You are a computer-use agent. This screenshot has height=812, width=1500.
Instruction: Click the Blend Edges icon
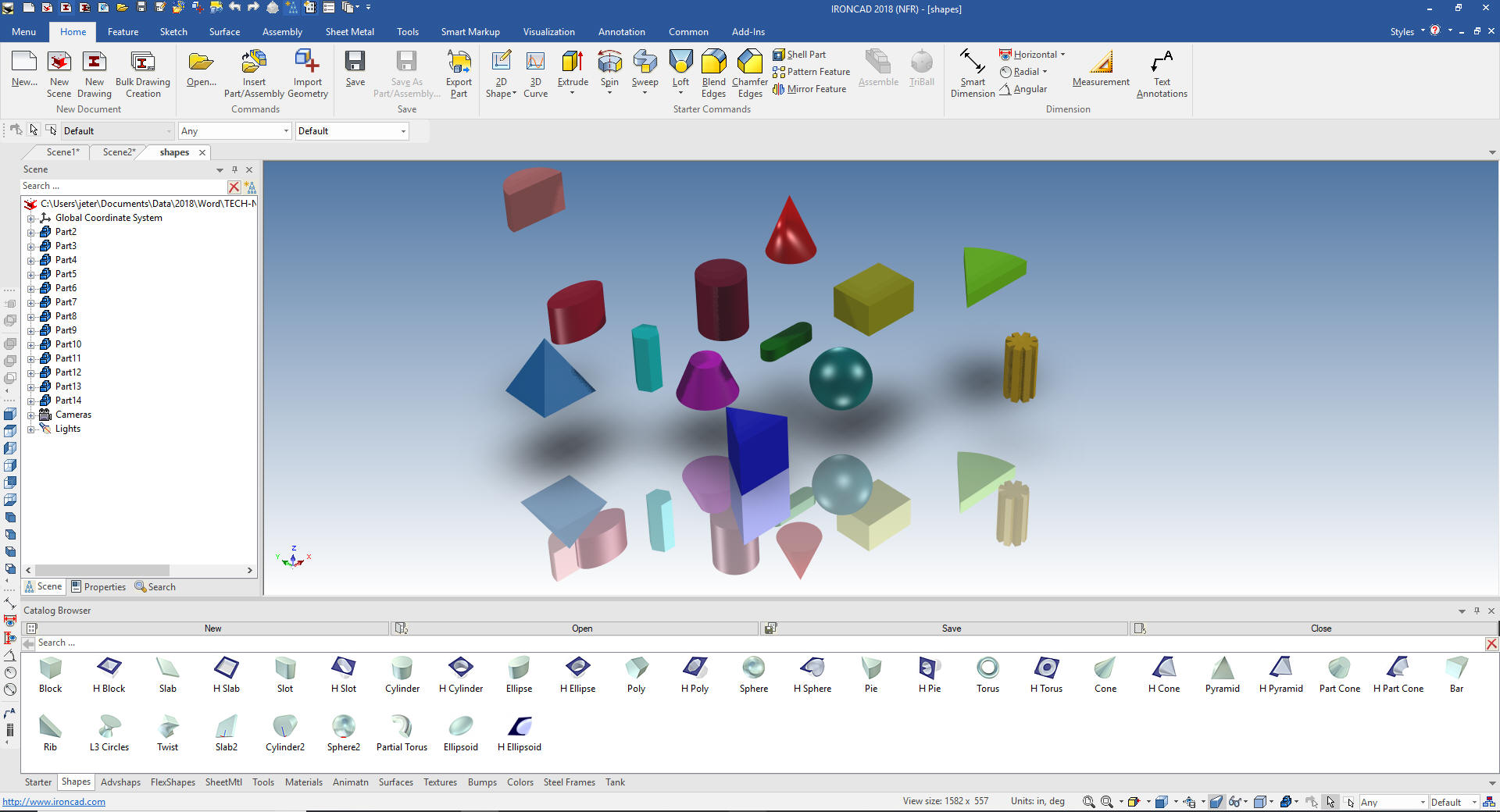coord(713,62)
